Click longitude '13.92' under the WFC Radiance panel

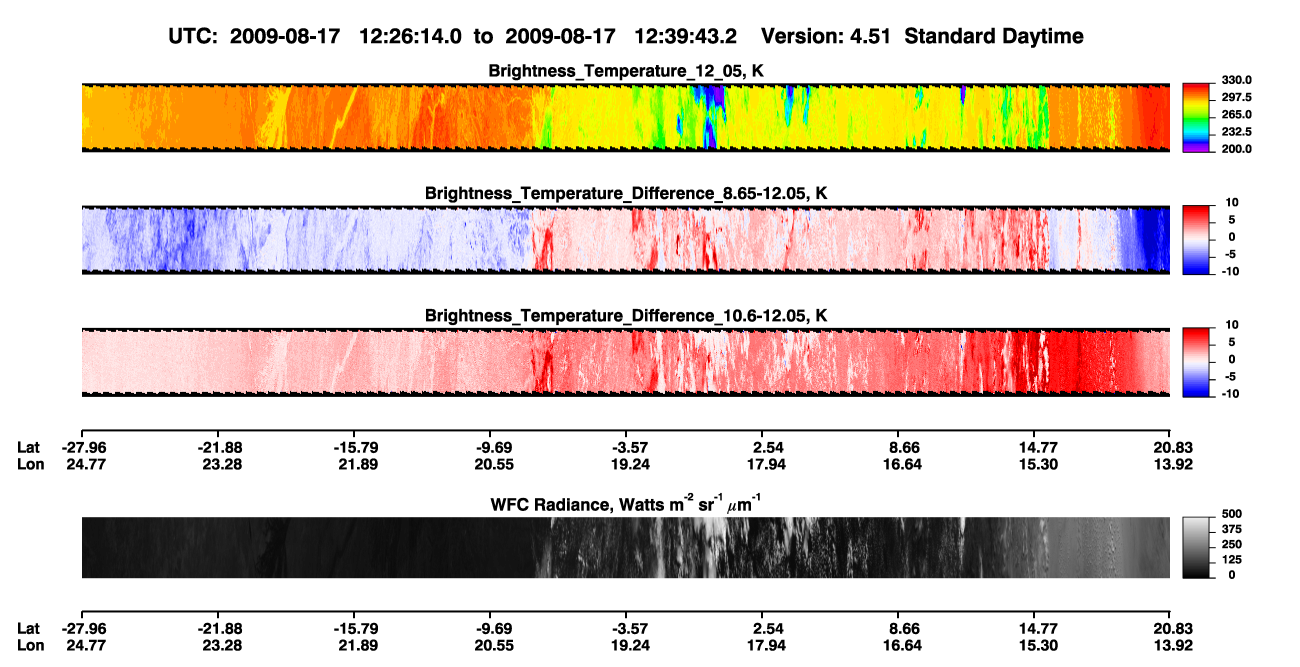tap(1172, 644)
